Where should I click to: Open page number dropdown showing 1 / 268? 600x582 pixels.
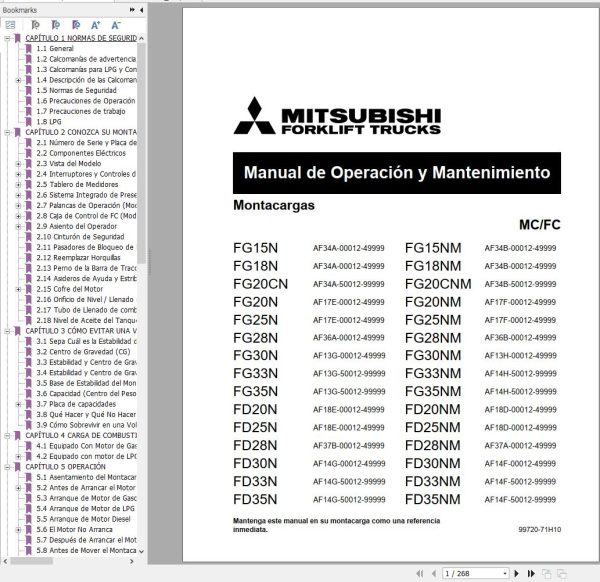click(x=505, y=573)
